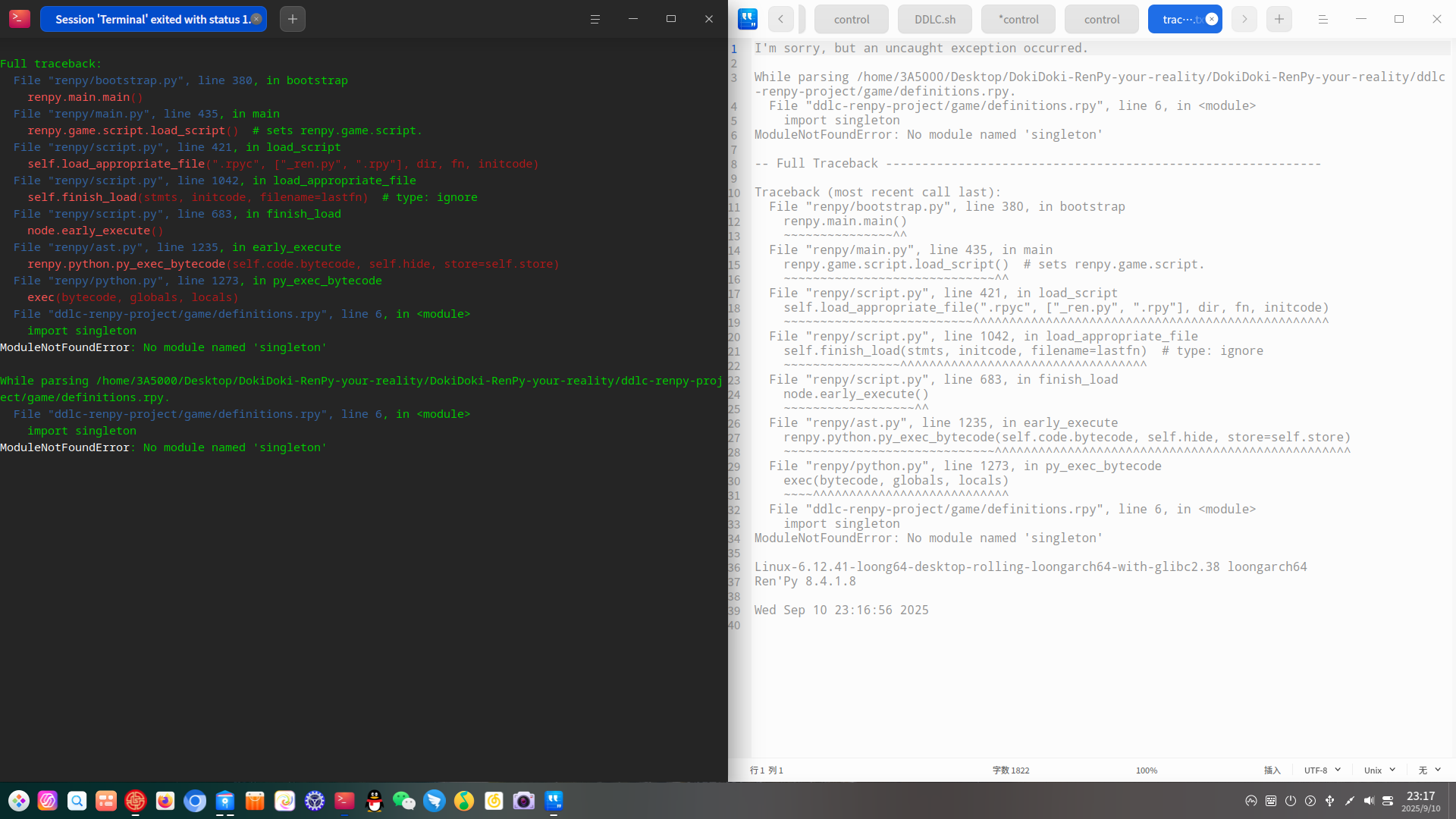
Task: Toggle the 插入 insert mode indicator
Action: point(1272,770)
